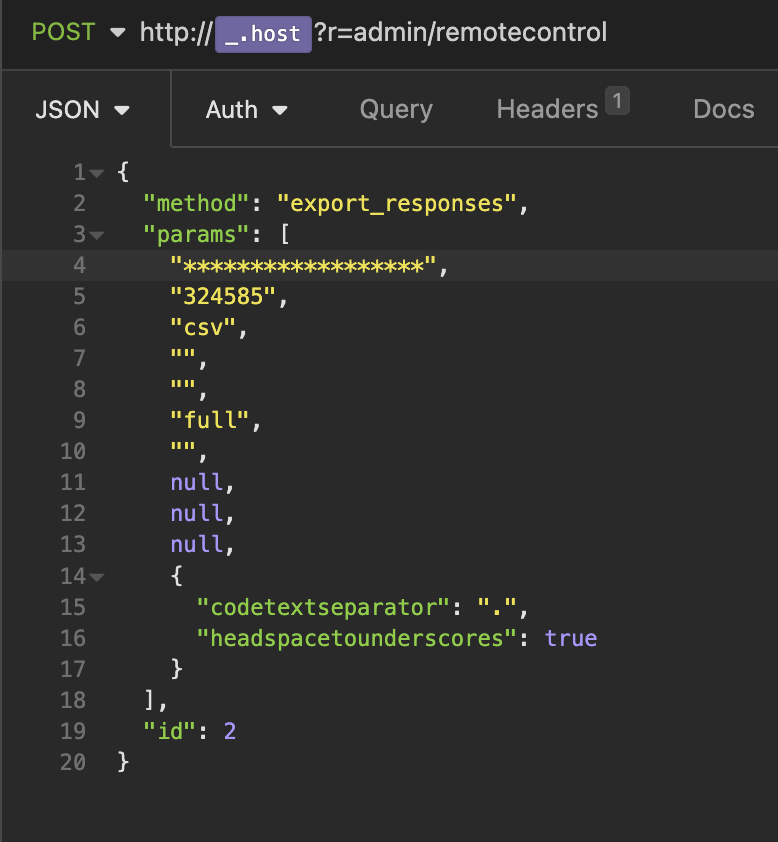Click the Headers count badge
The image size is (778, 842).
[x=617, y=100]
